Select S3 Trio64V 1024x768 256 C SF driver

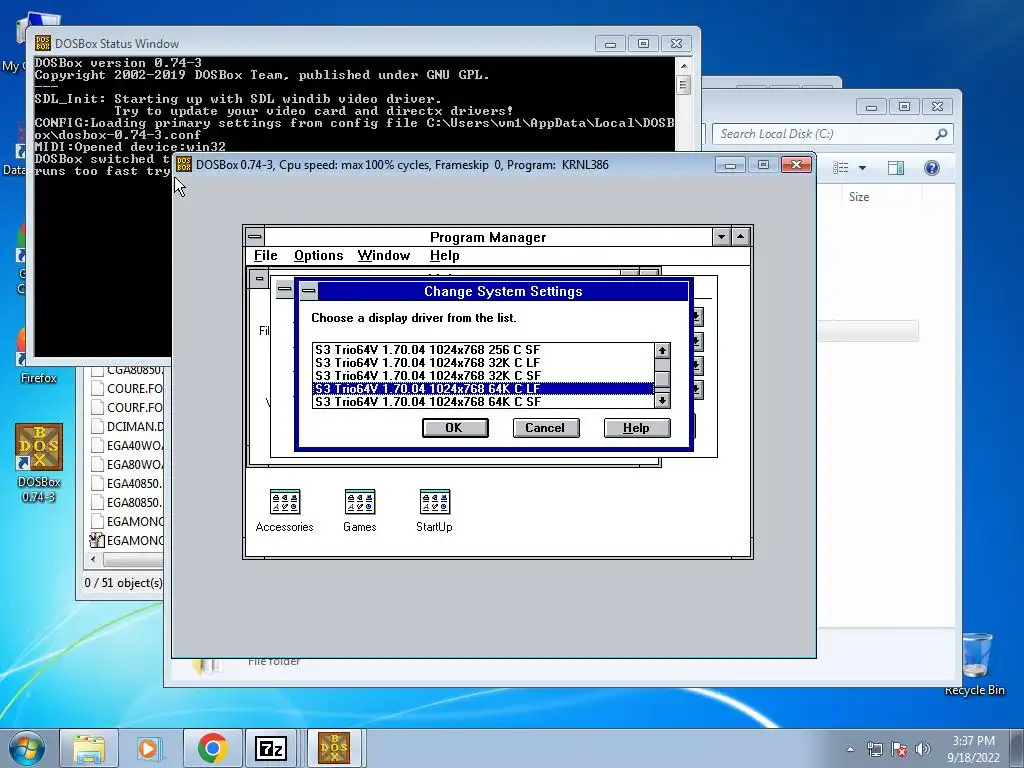(483, 349)
